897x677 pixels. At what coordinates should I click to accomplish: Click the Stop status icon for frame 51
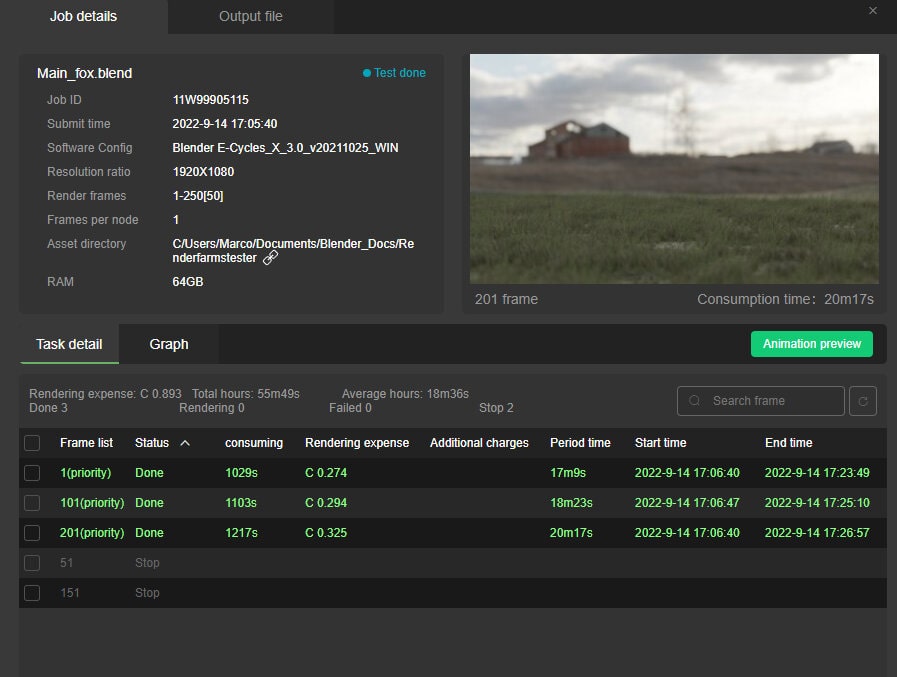click(146, 562)
